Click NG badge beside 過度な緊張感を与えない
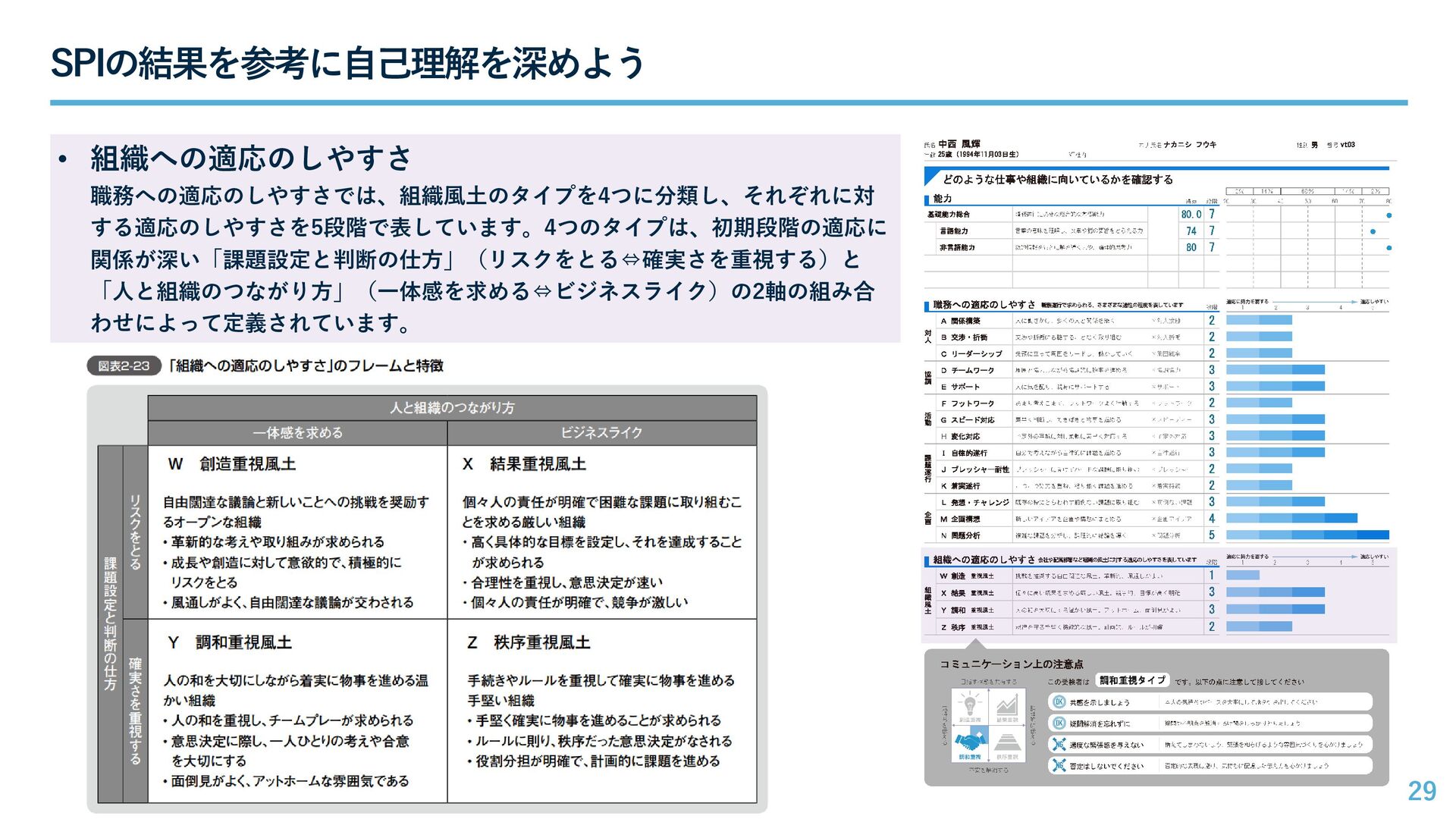 pyautogui.click(x=1059, y=745)
